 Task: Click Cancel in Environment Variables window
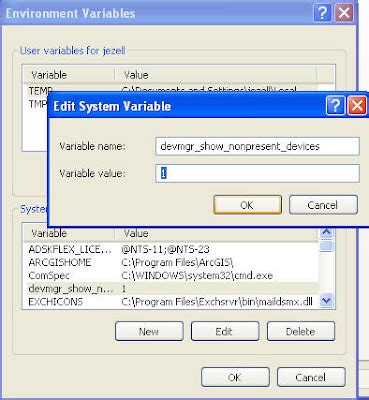[311, 377]
